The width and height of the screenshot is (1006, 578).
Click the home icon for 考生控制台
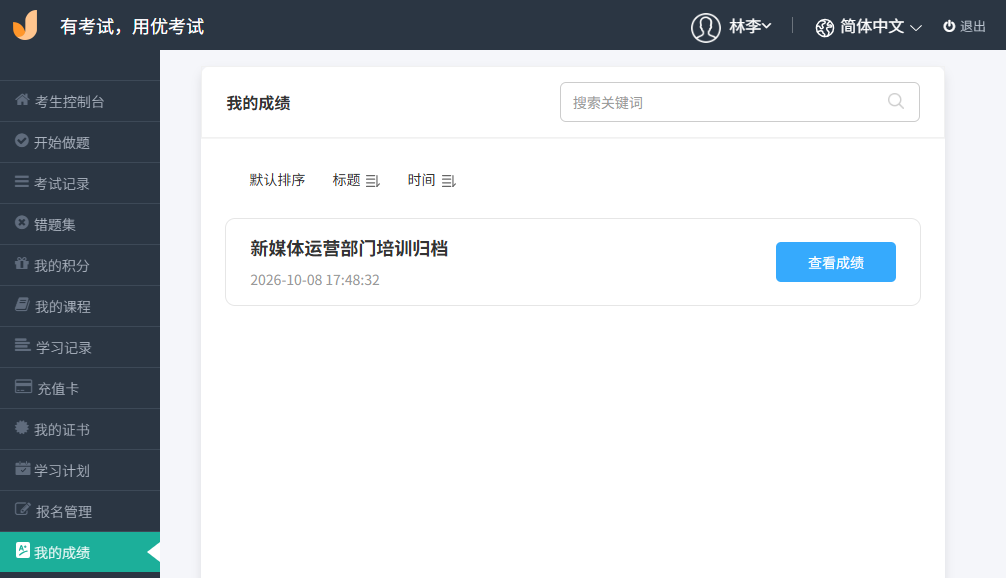point(22,99)
